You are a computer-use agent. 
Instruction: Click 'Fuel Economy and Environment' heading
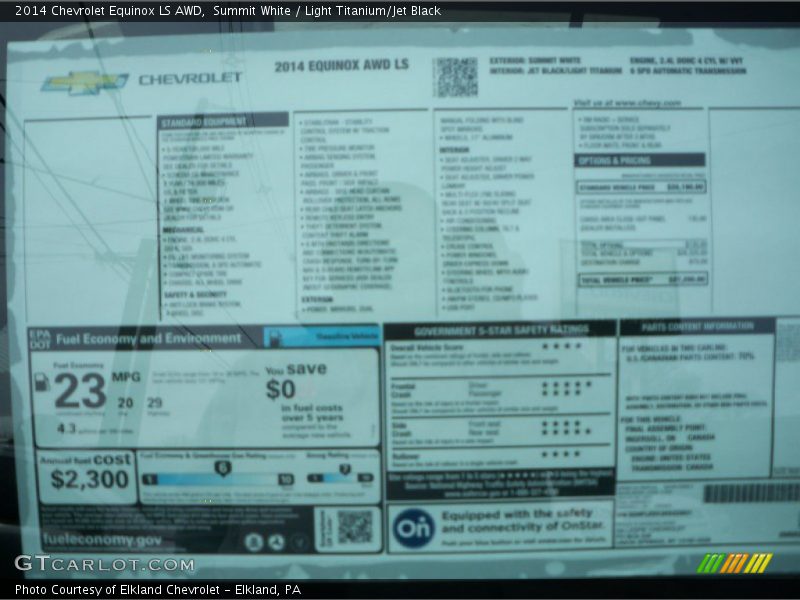(148, 339)
